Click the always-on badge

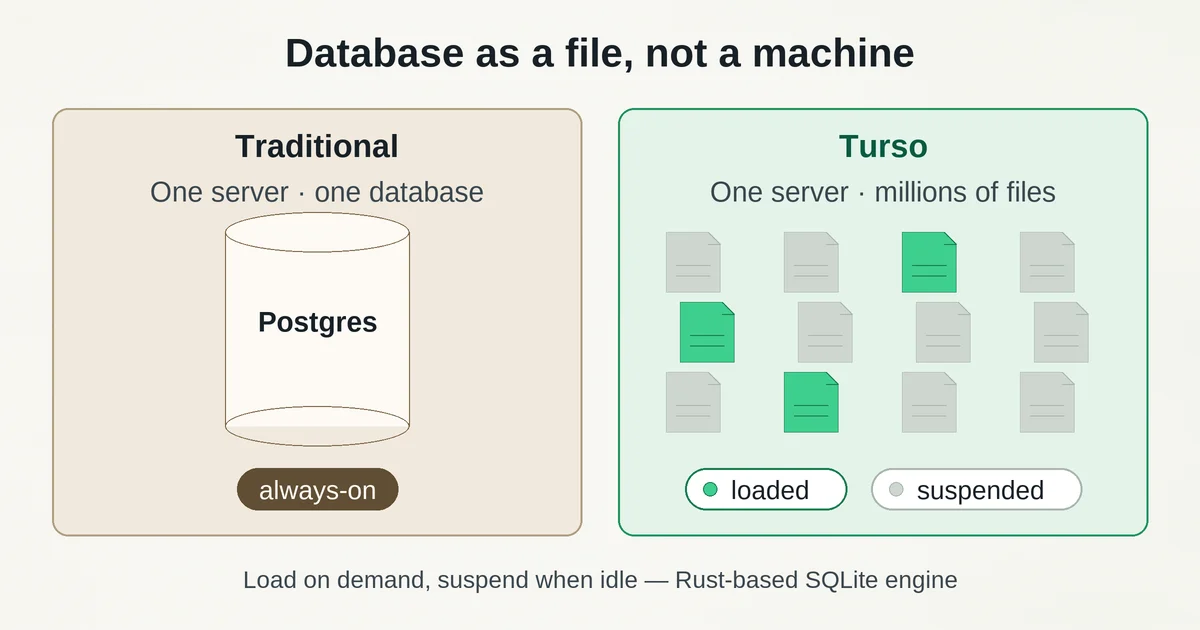point(317,490)
